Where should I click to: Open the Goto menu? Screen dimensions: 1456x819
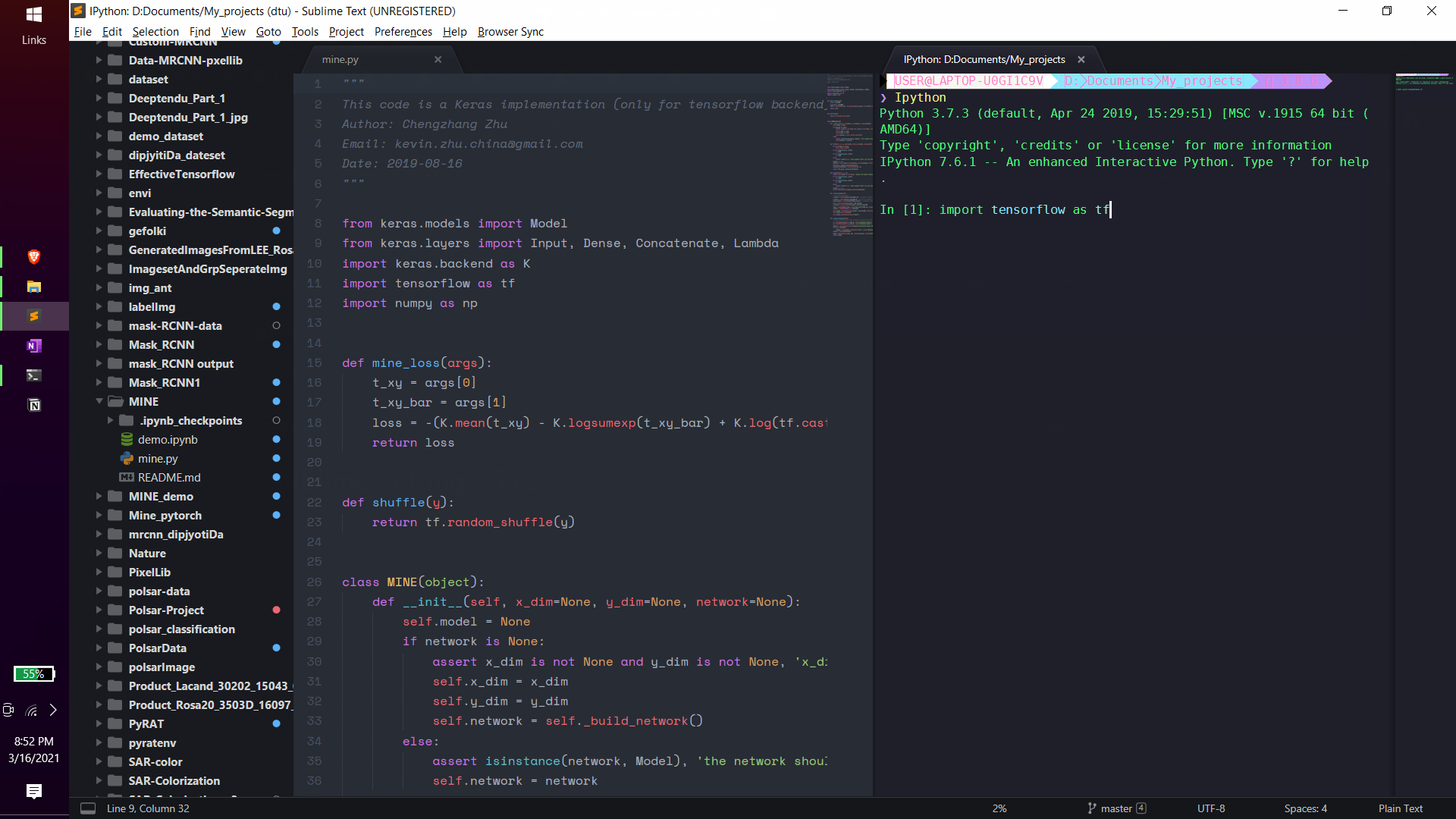point(268,32)
